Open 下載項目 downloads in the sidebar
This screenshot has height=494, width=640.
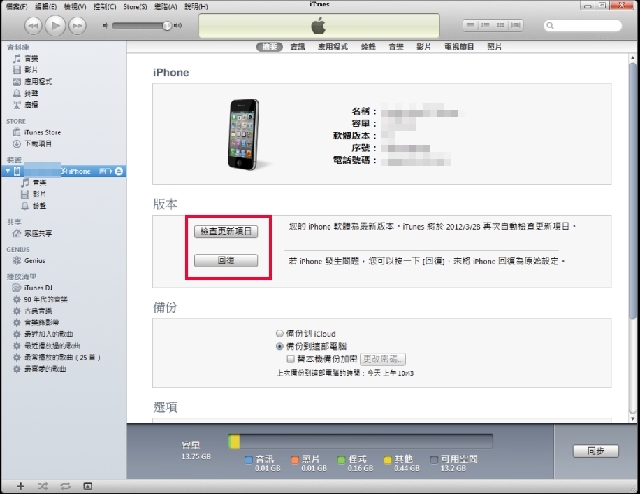point(32,144)
